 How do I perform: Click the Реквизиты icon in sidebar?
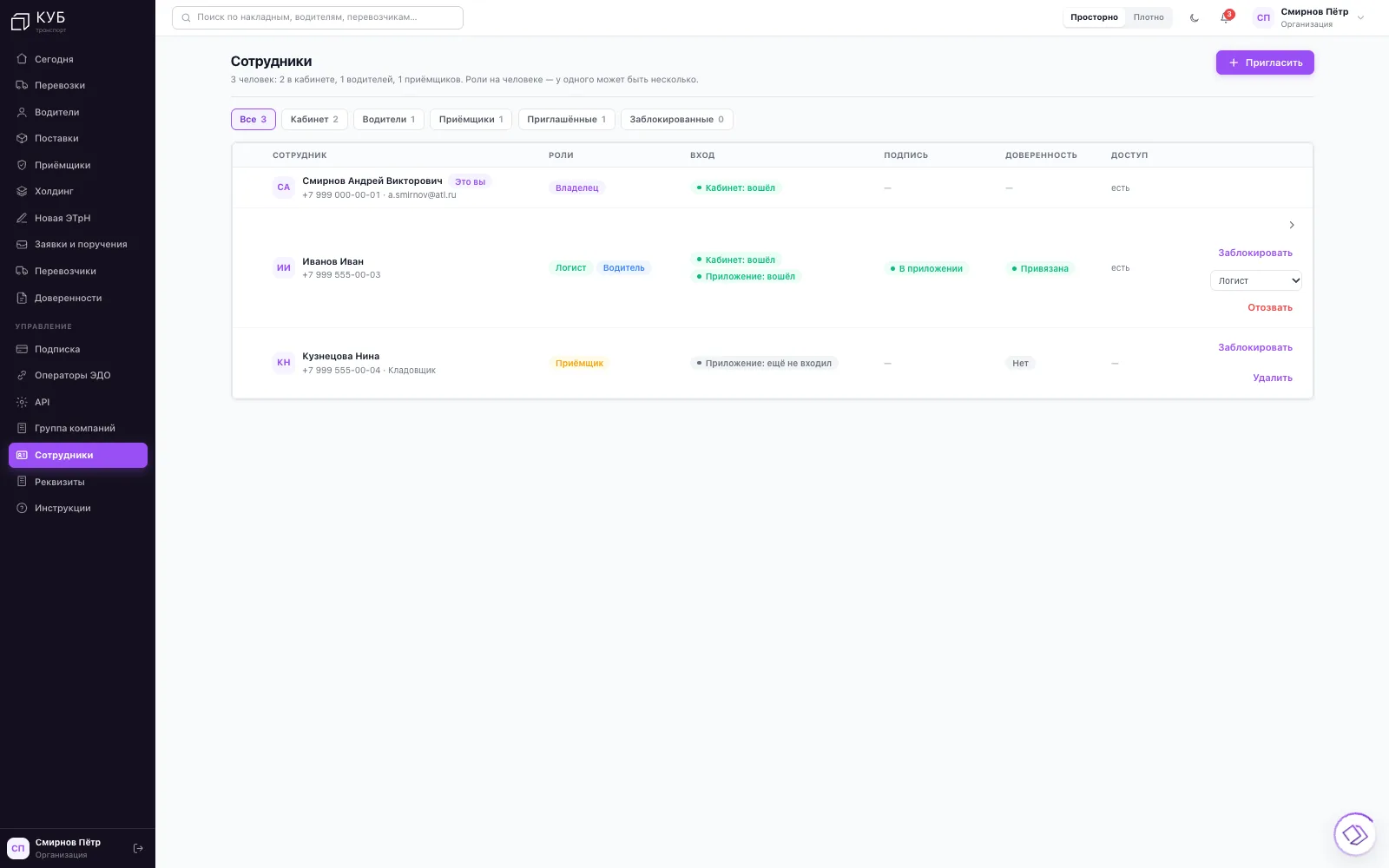coord(22,482)
